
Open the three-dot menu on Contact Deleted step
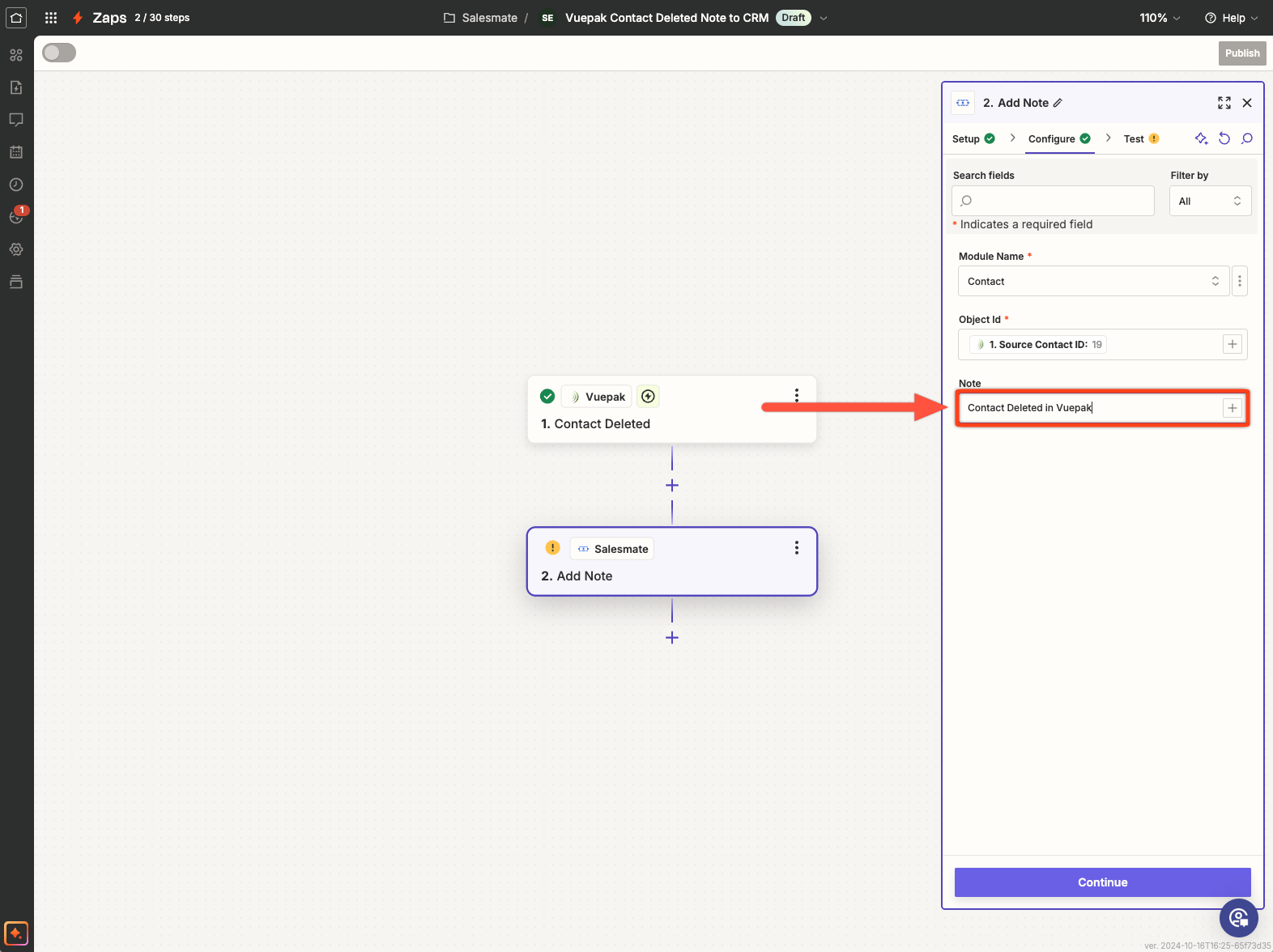point(797,395)
